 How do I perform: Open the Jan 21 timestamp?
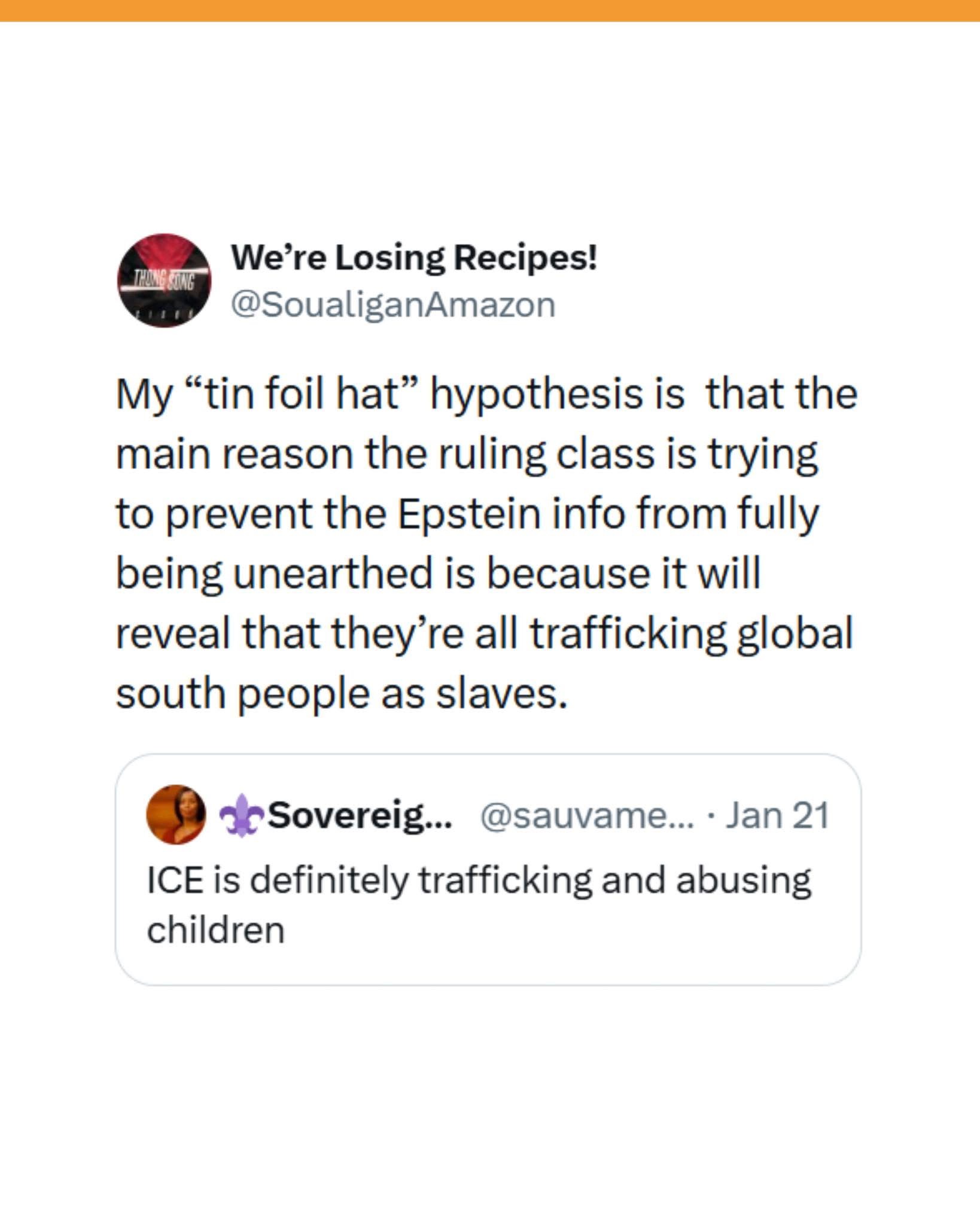point(777,815)
